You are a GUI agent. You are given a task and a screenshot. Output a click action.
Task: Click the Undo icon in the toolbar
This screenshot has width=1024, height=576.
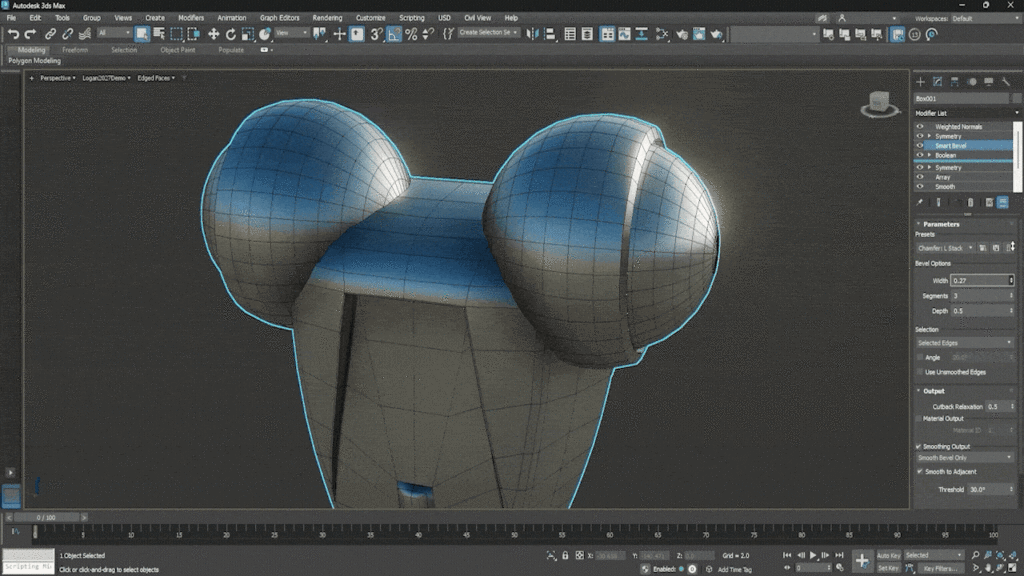12,33
